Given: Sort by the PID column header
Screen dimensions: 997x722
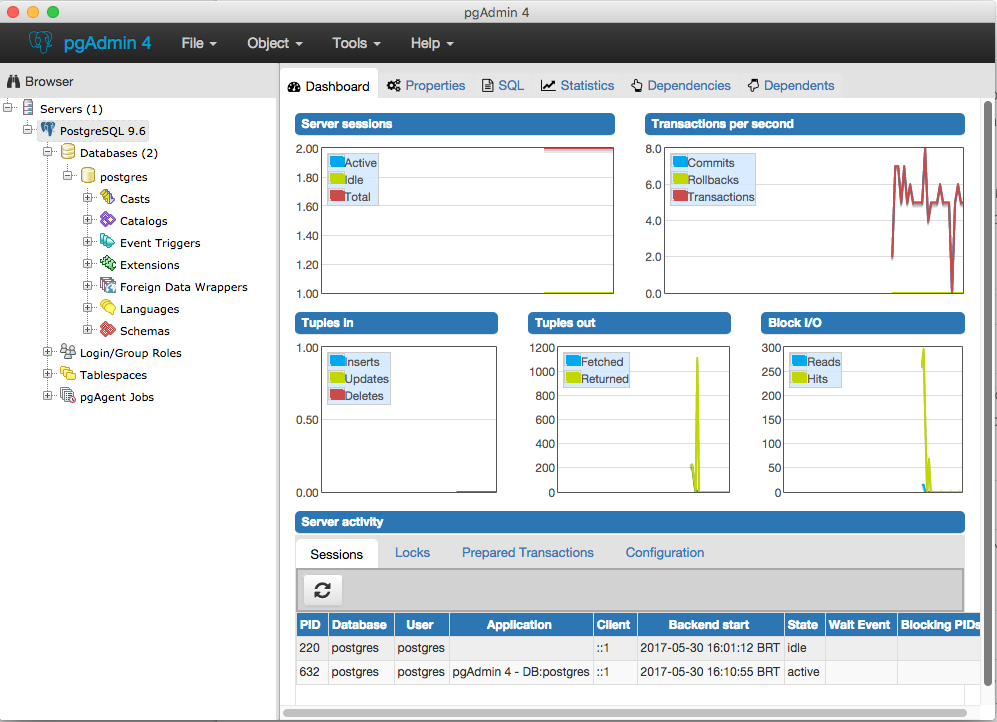Looking at the screenshot, I should pyautogui.click(x=310, y=625).
